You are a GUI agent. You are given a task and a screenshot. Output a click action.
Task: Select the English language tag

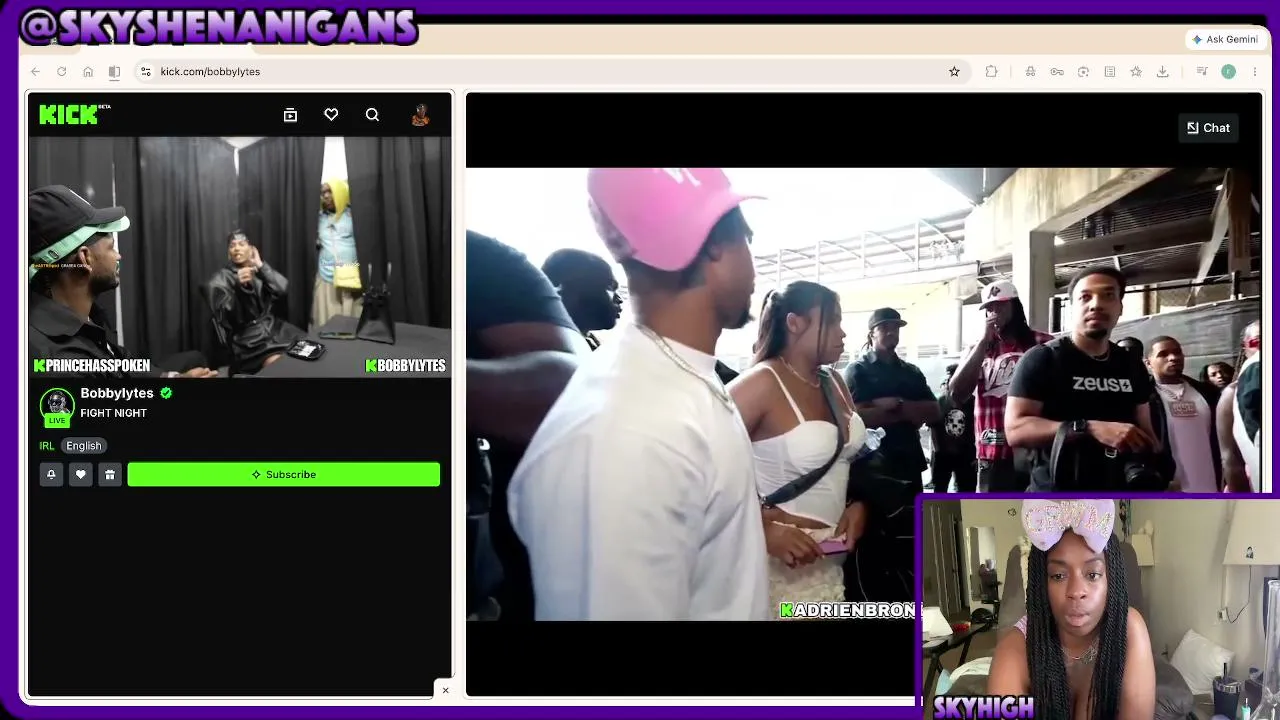[84, 446]
